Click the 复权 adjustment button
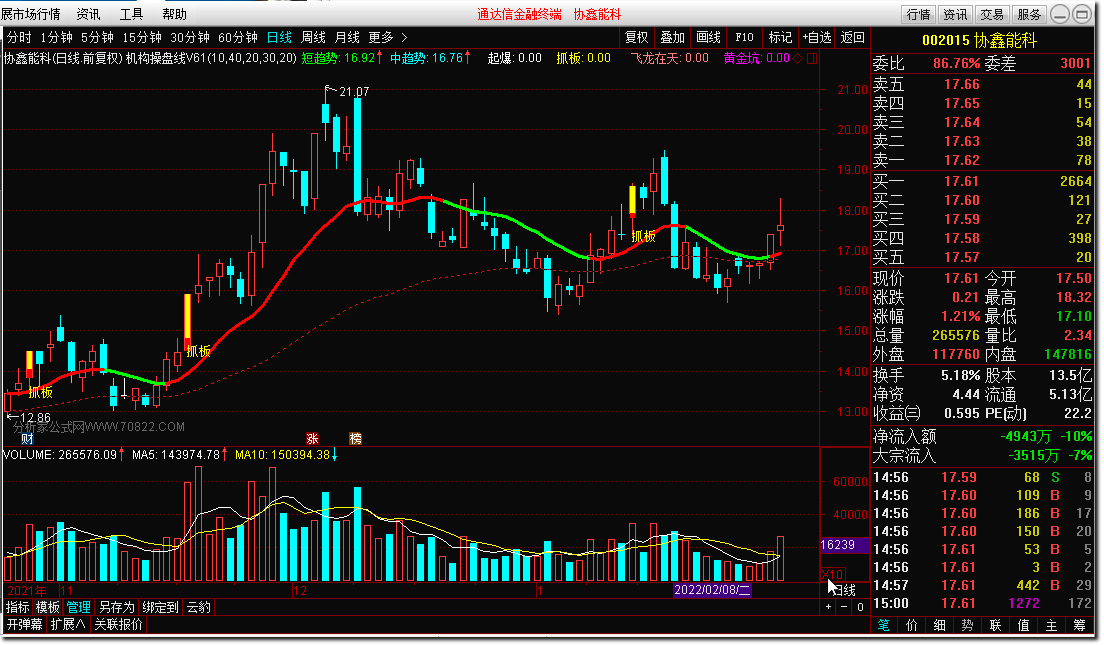The height and width of the screenshot is (645, 1104). click(x=636, y=37)
